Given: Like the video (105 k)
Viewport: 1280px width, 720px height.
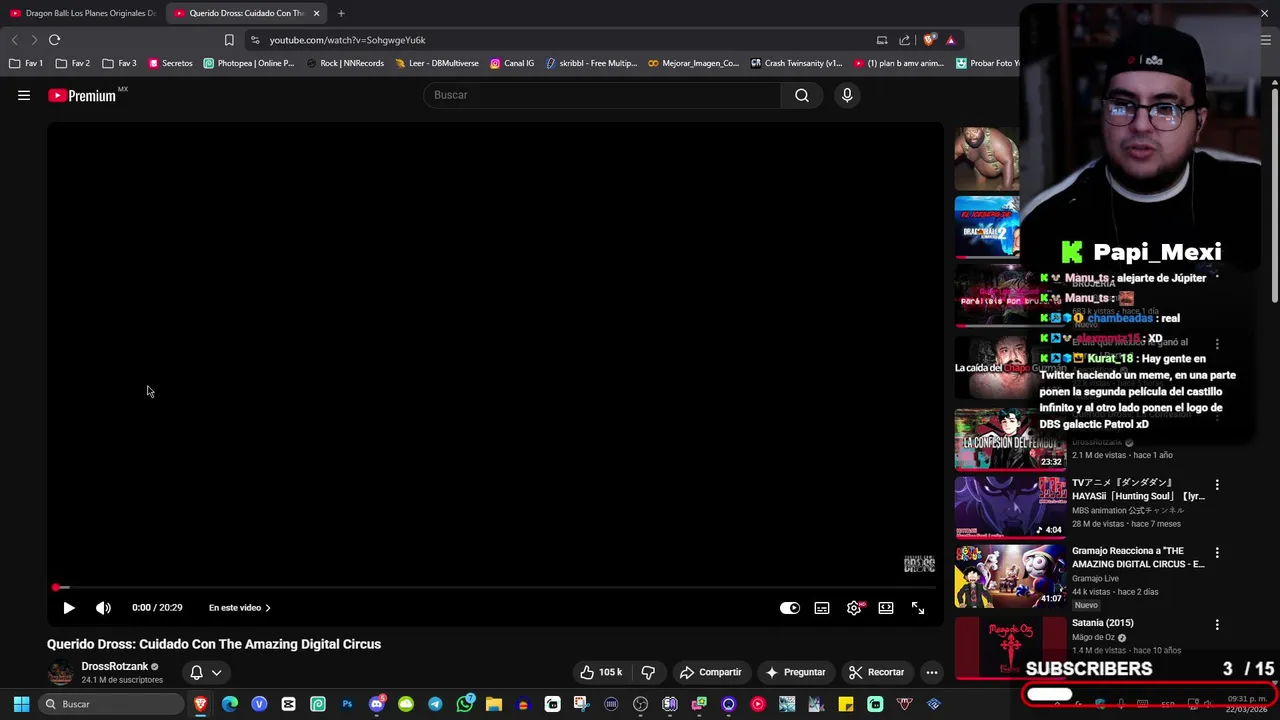Looking at the screenshot, I should click(x=601, y=672).
